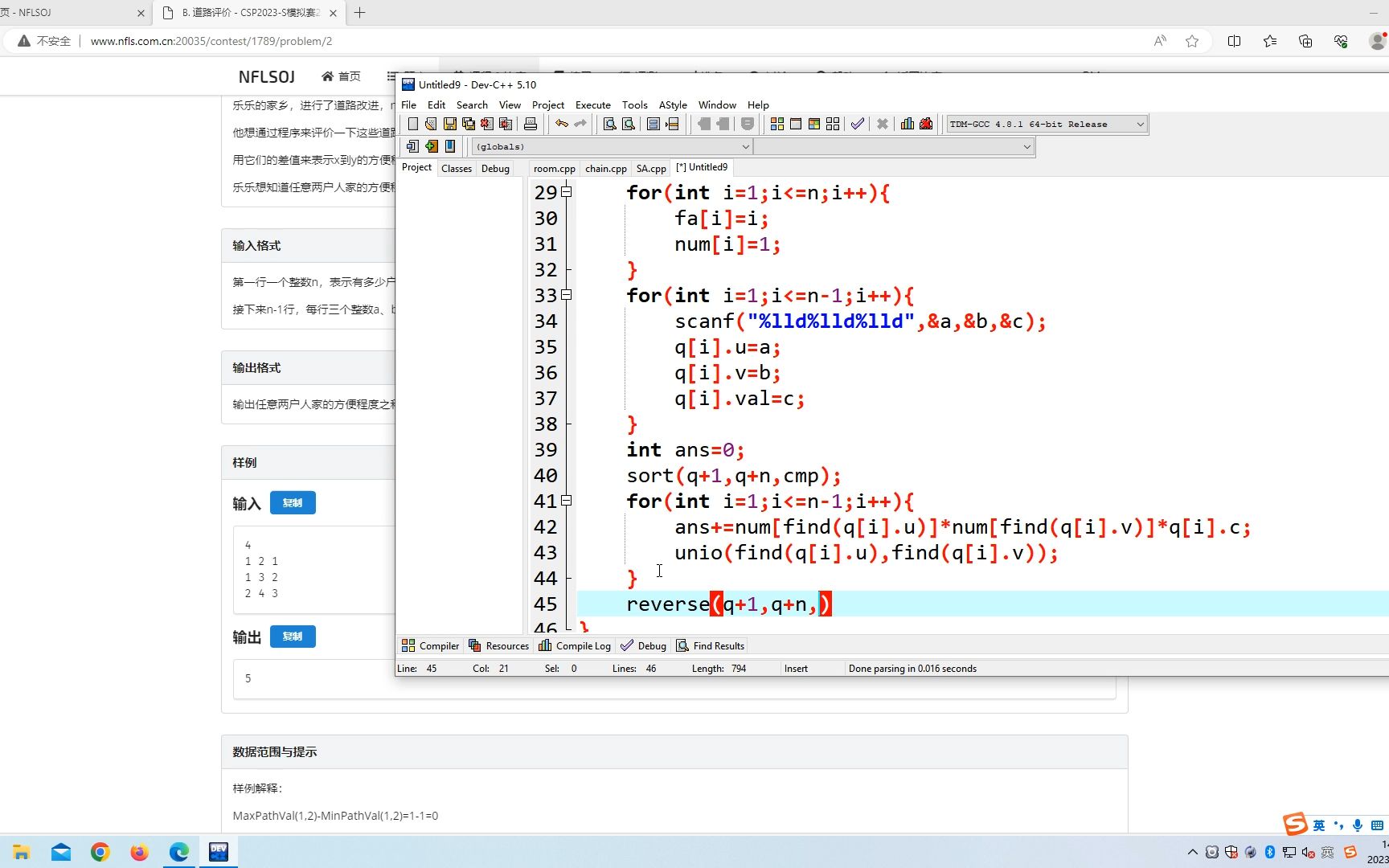Open File Explorer from the taskbar

click(22, 852)
